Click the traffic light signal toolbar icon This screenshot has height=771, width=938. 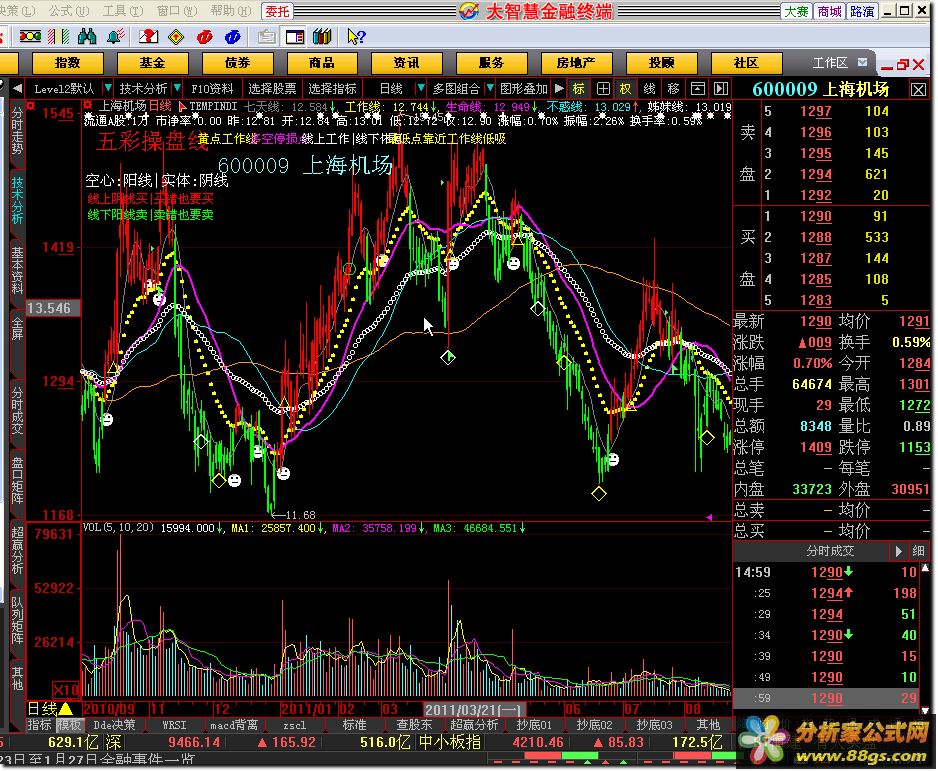(x=31, y=37)
